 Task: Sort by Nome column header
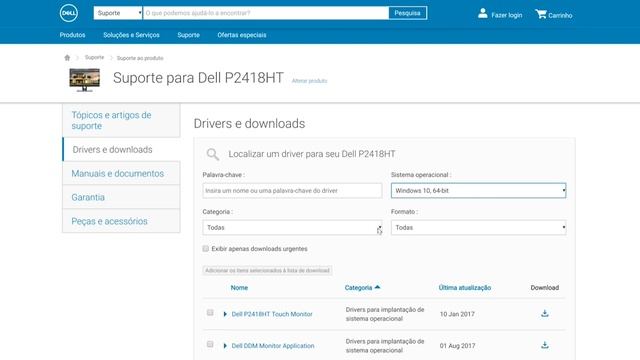click(x=239, y=288)
